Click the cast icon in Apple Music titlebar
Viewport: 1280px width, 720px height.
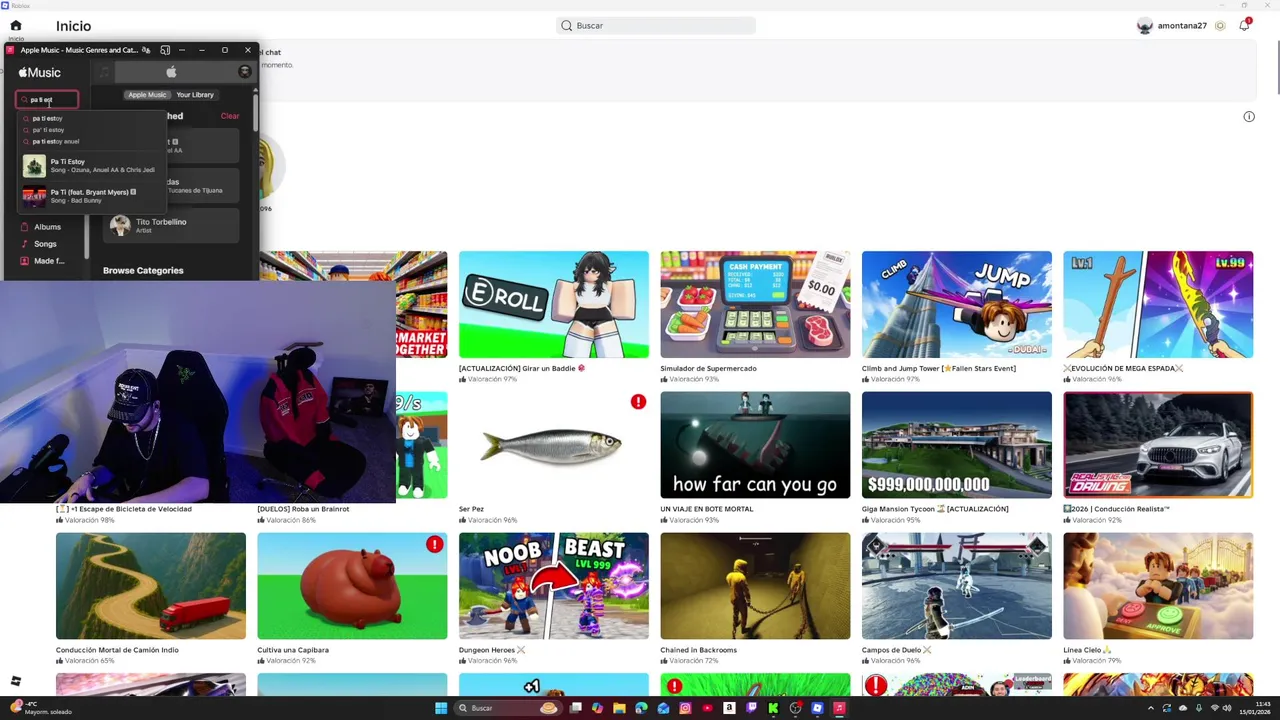click(x=165, y=50)
